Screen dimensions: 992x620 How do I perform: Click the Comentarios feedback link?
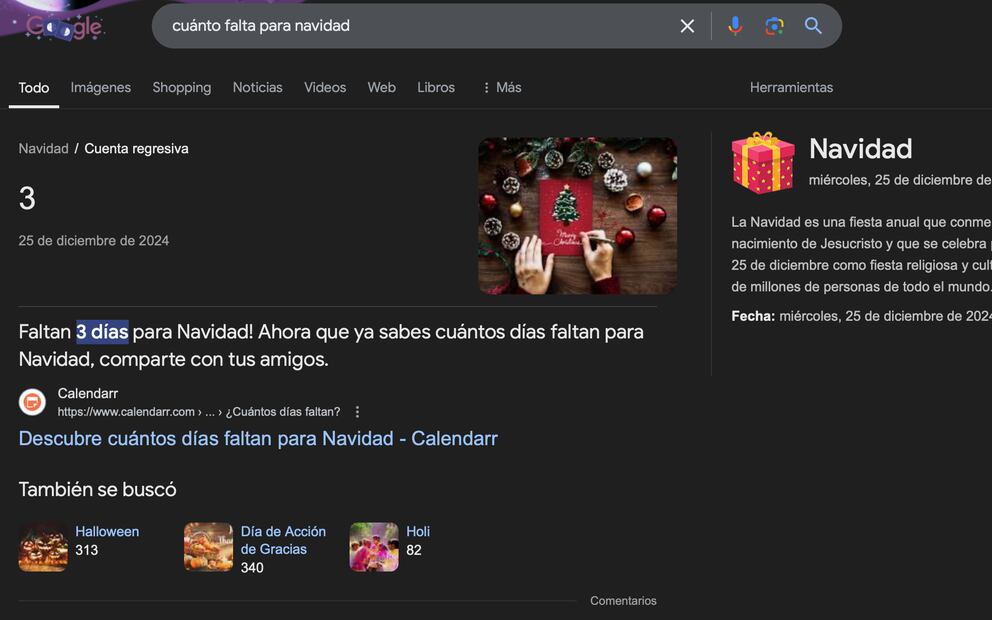pyautogui.click(x=623, y=601)
